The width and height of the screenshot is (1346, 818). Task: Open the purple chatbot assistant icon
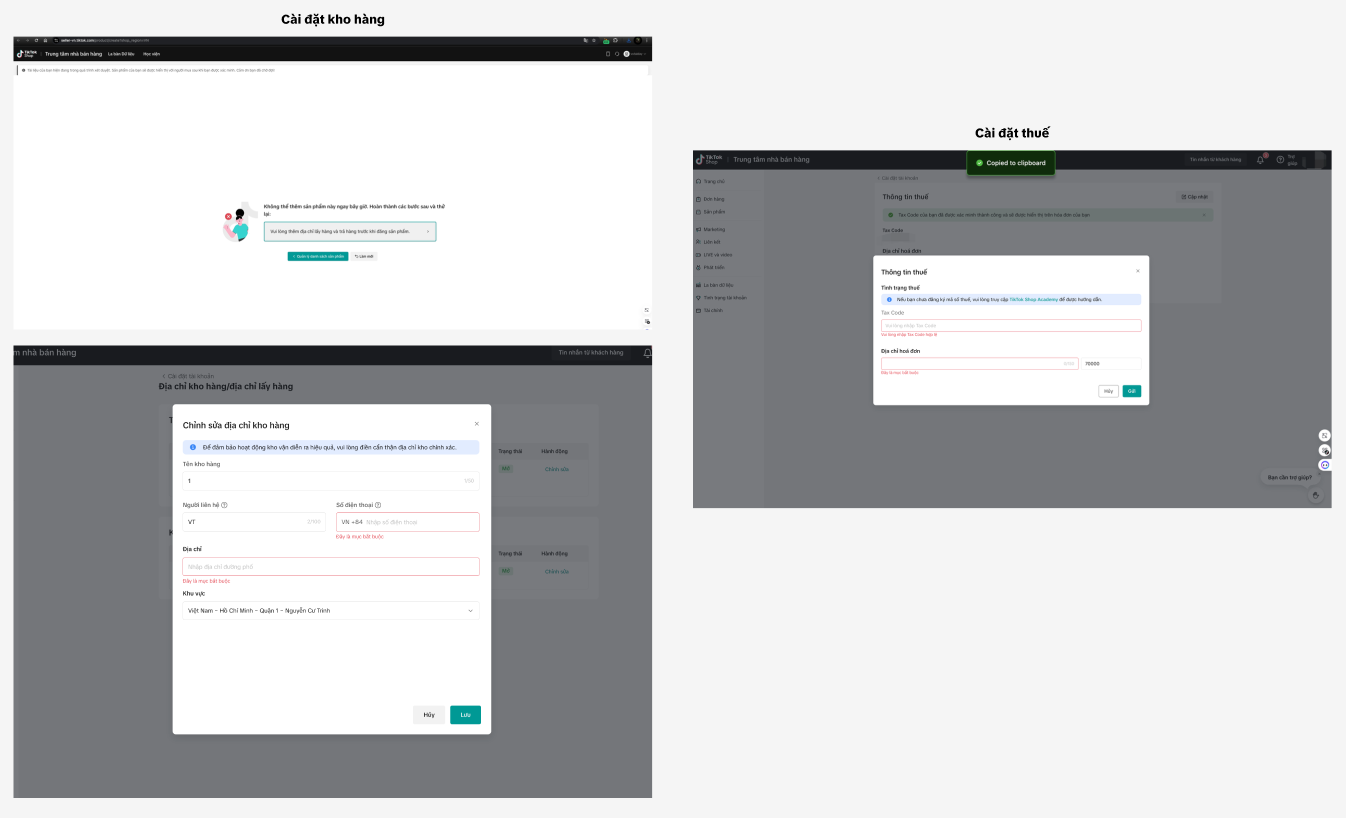(1325, 465)
